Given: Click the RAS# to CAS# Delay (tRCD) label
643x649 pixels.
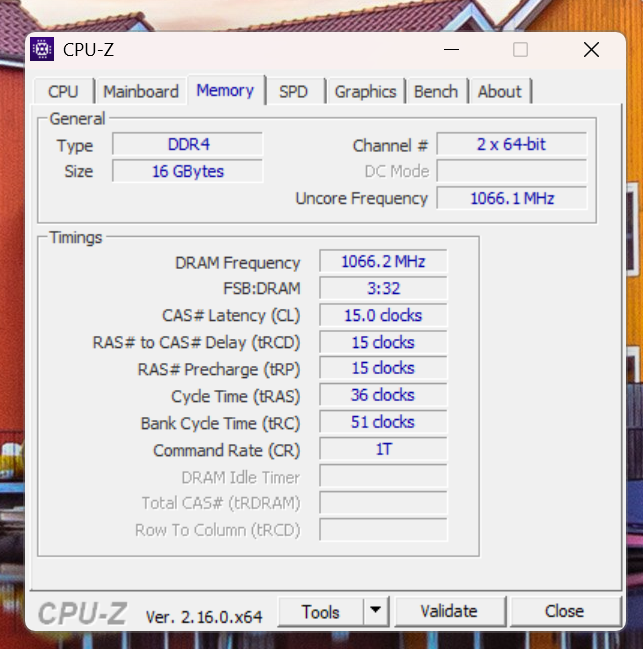Looking at the screenshot, I should coord(197,343).
